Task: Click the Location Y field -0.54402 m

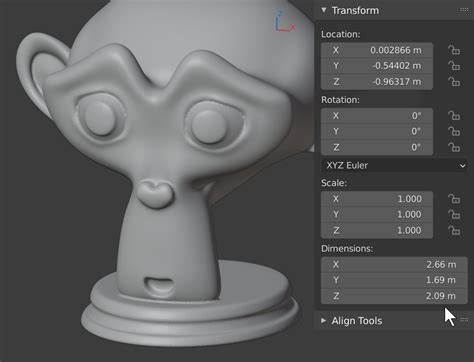Action: (377, 66)
